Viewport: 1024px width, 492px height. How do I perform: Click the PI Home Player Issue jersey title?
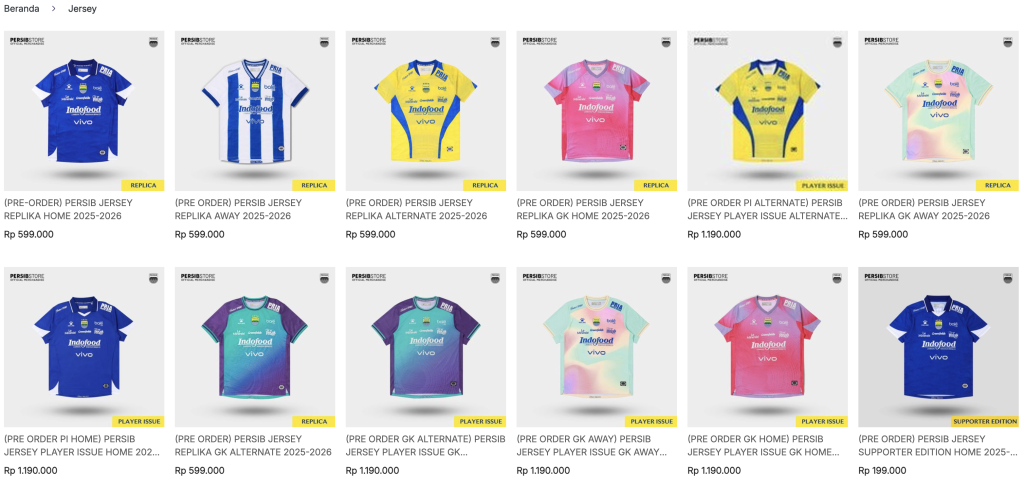click(82, 445)
